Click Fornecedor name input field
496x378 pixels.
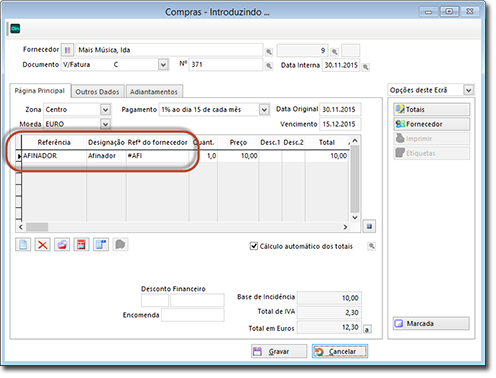click(x=169, y=50)
